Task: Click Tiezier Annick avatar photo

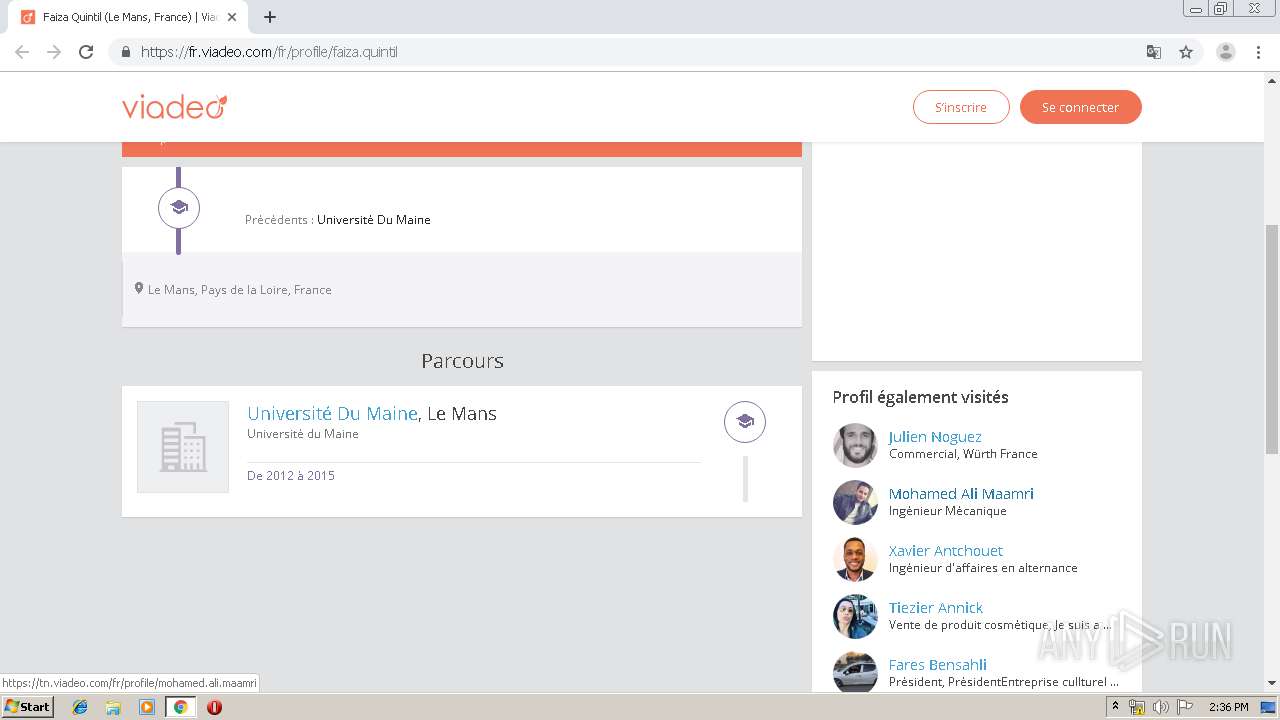Action: (x=855, y=616)
